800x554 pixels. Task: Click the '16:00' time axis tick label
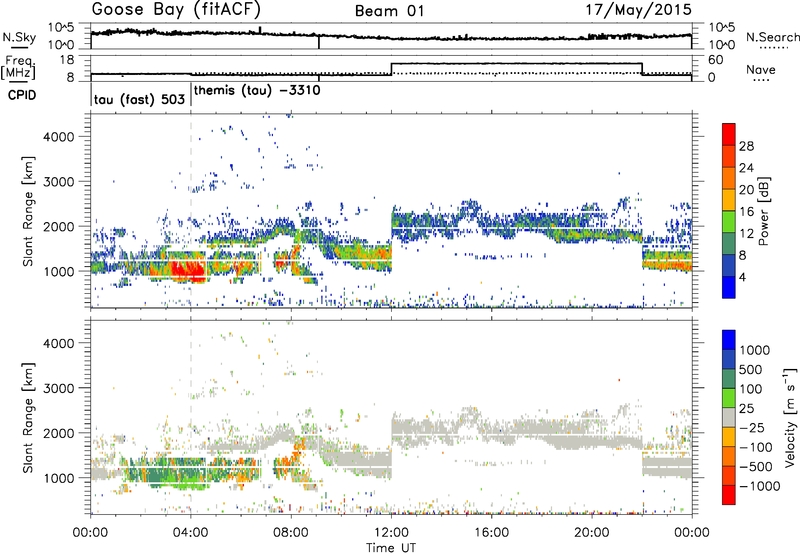[x=491, y=533]
